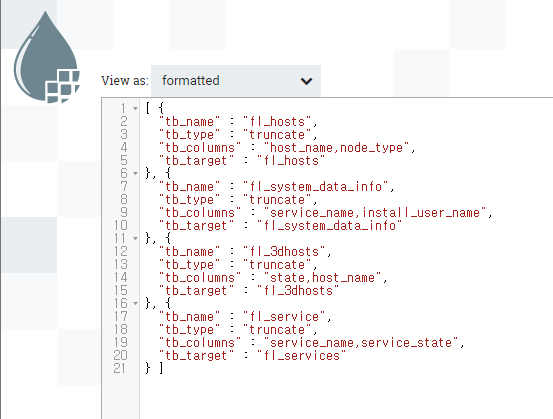Image resolution: width=553 pixels, height=419 pixels.
Task: Collapse the object fold arrow at line 6
Action: click(x=135, y=173)
